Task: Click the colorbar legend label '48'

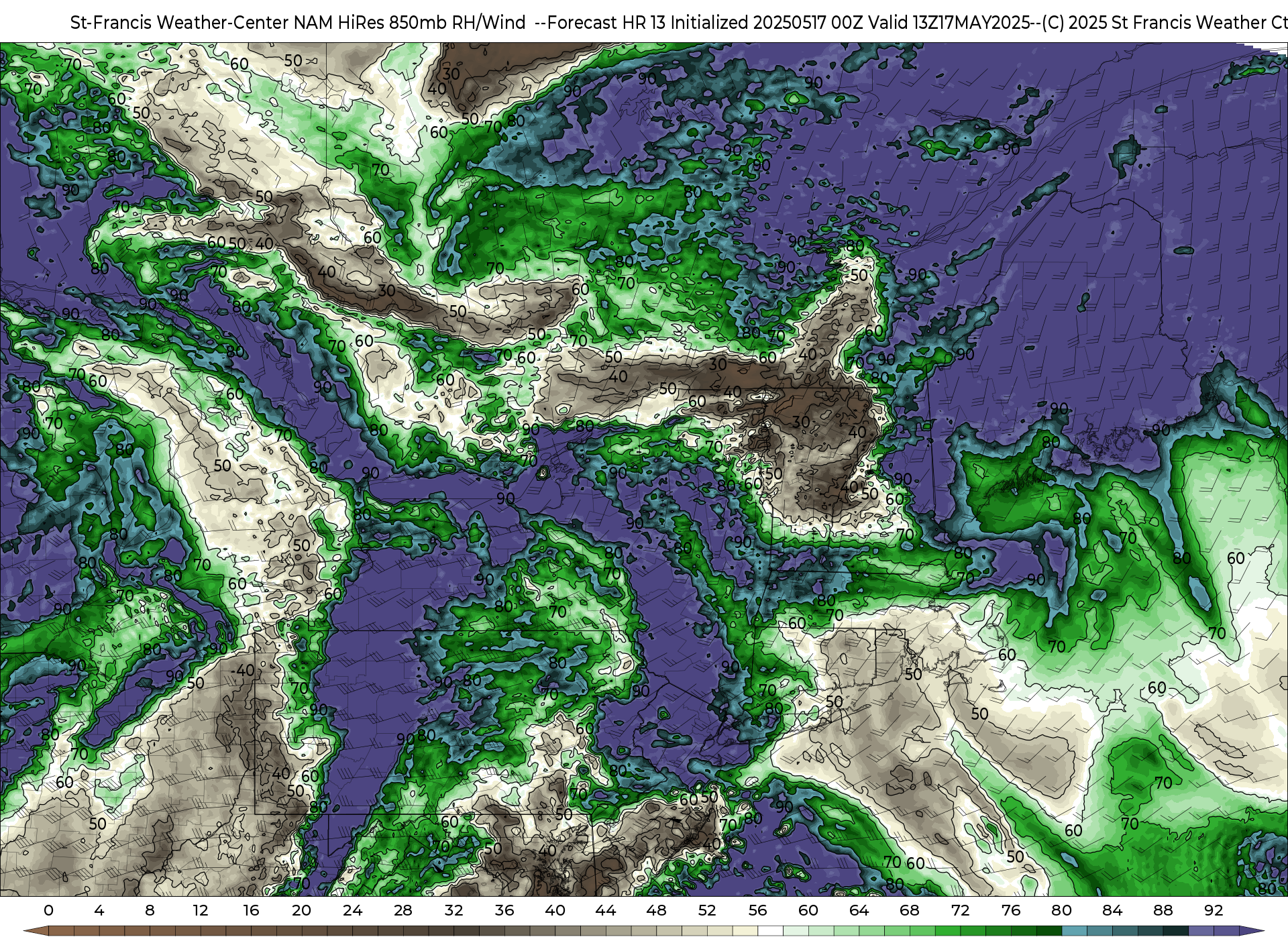Action: 656,910
